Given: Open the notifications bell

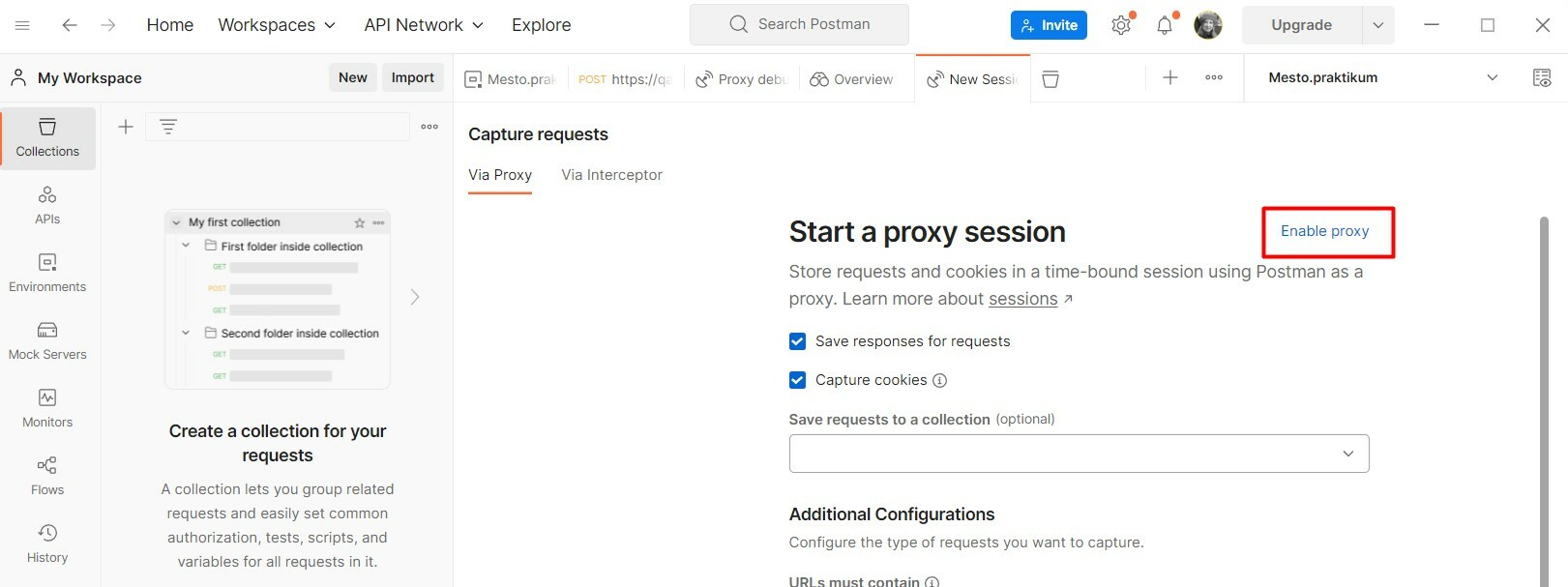Looking at the screenshot, I should point(1165,25).
